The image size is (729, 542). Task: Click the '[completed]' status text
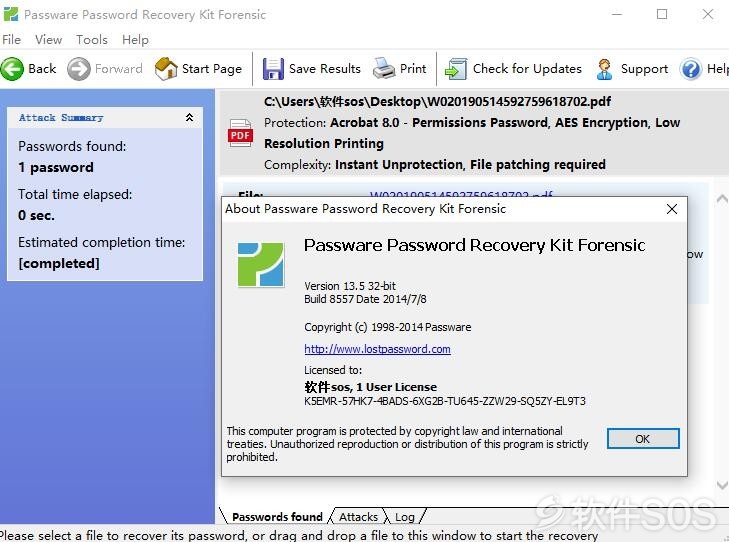click(x=59, y=264)
